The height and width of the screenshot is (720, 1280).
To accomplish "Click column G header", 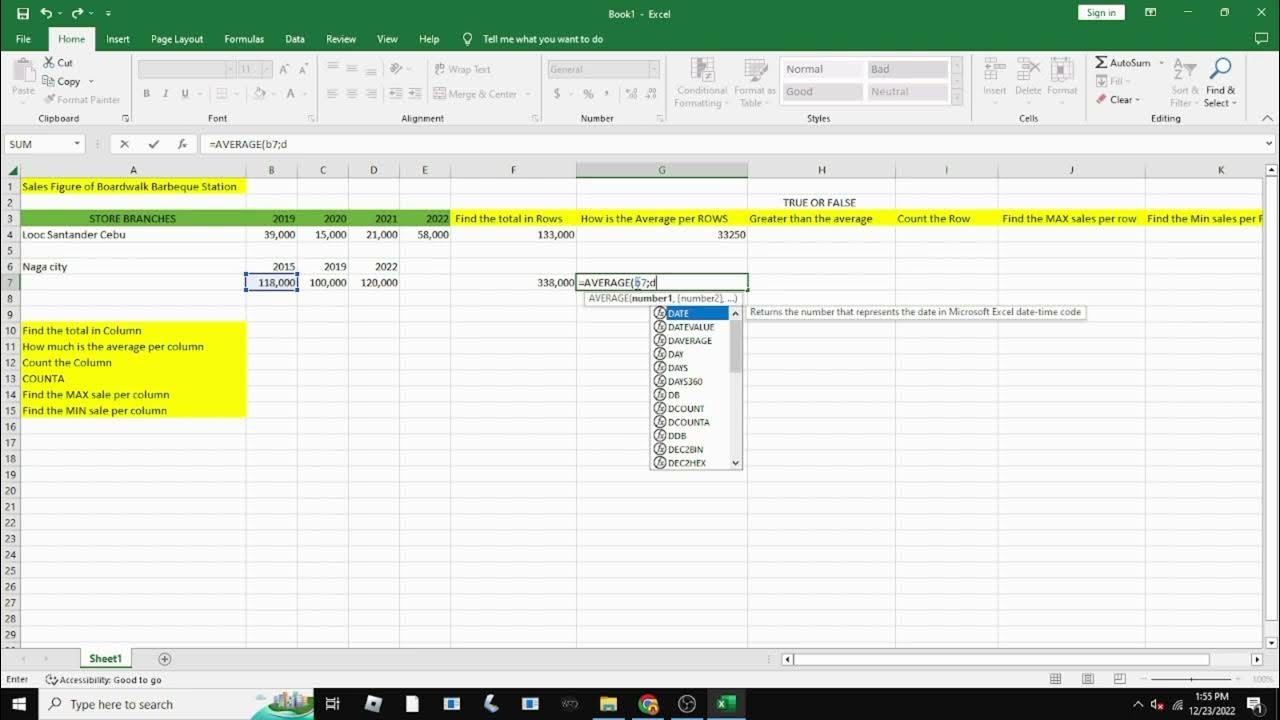I will coord(661,170).
